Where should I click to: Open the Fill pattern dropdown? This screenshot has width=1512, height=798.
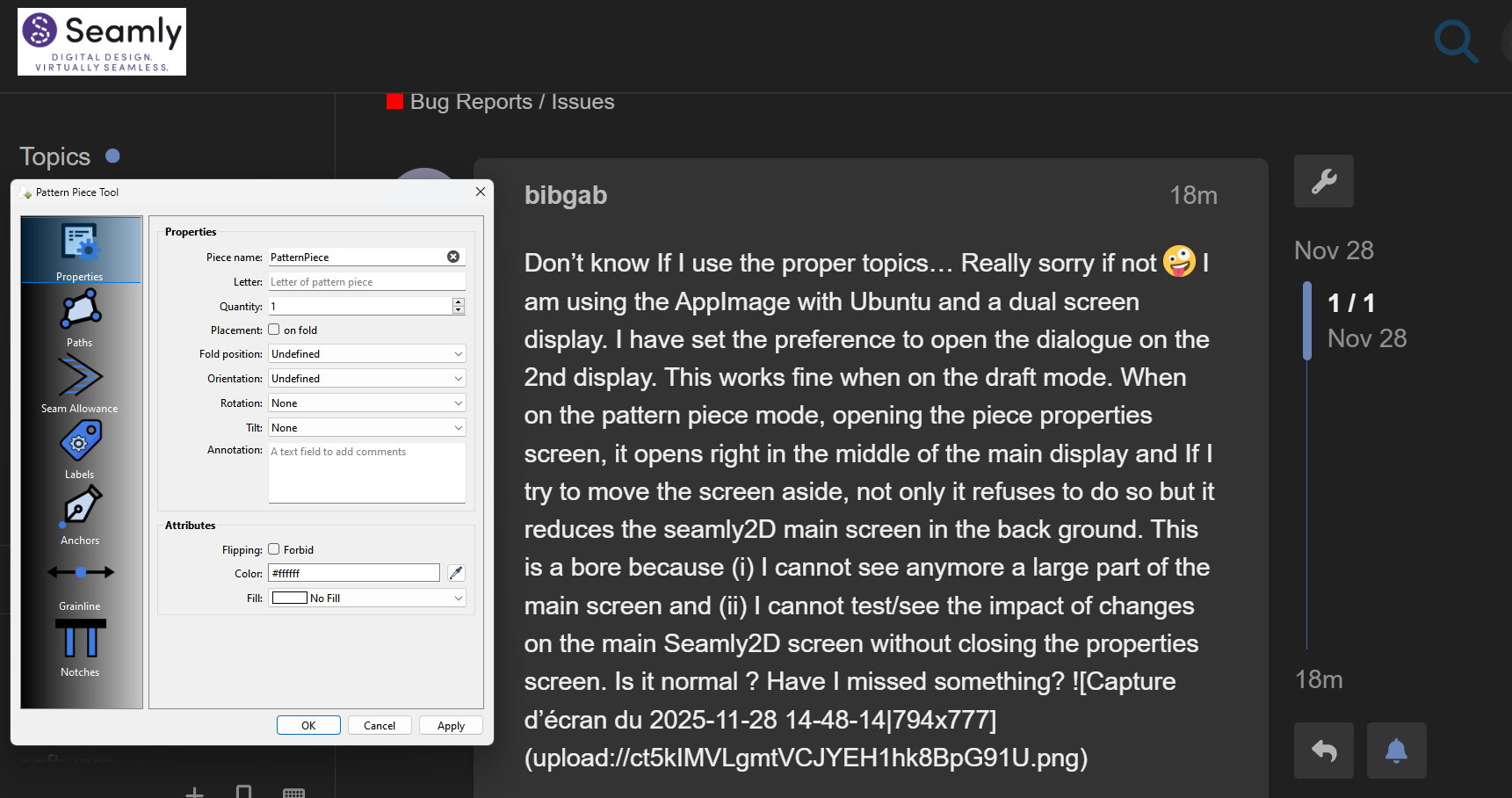point(366,598)
